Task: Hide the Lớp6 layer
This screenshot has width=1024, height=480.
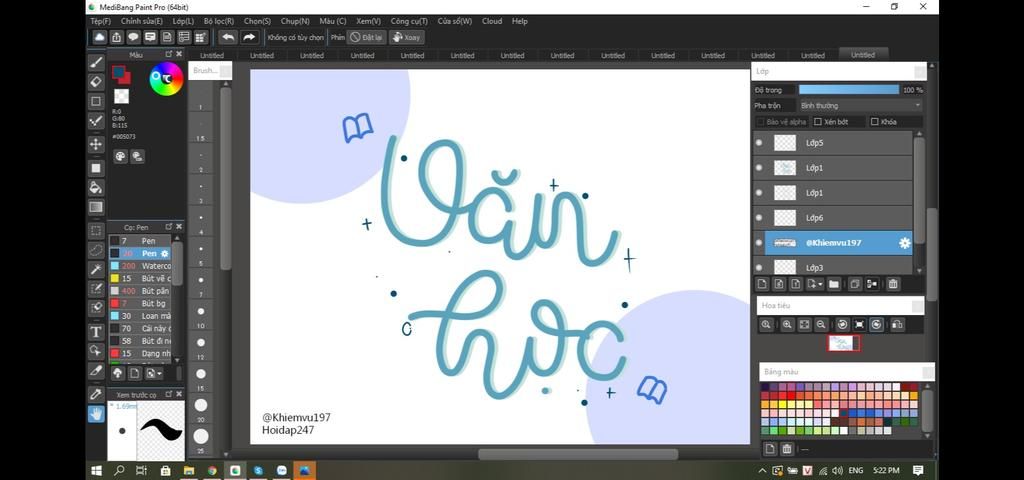Action: point(759,218)
